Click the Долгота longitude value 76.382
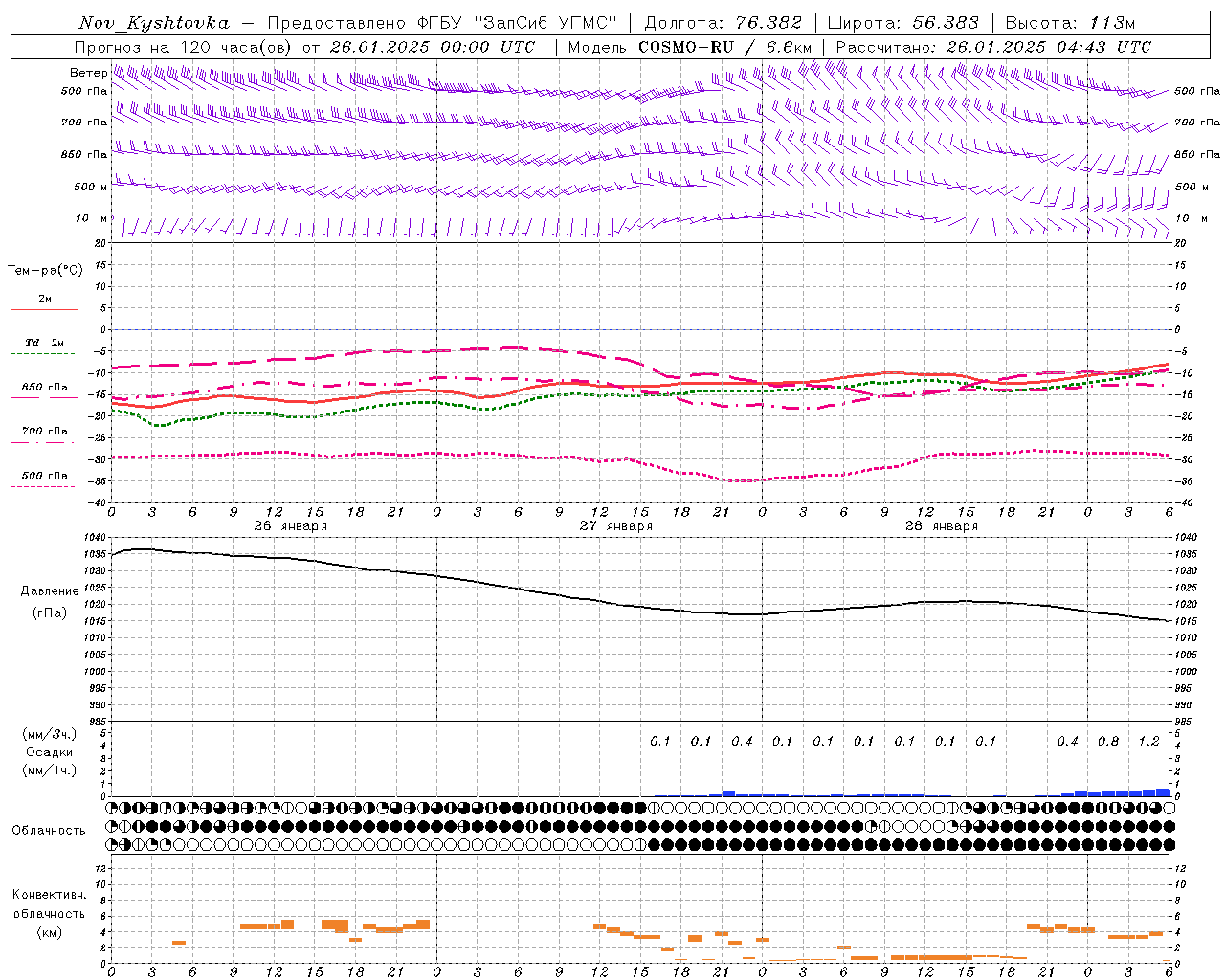The image size is (1225, 980). pyautogui.click(x=769, y=23)
